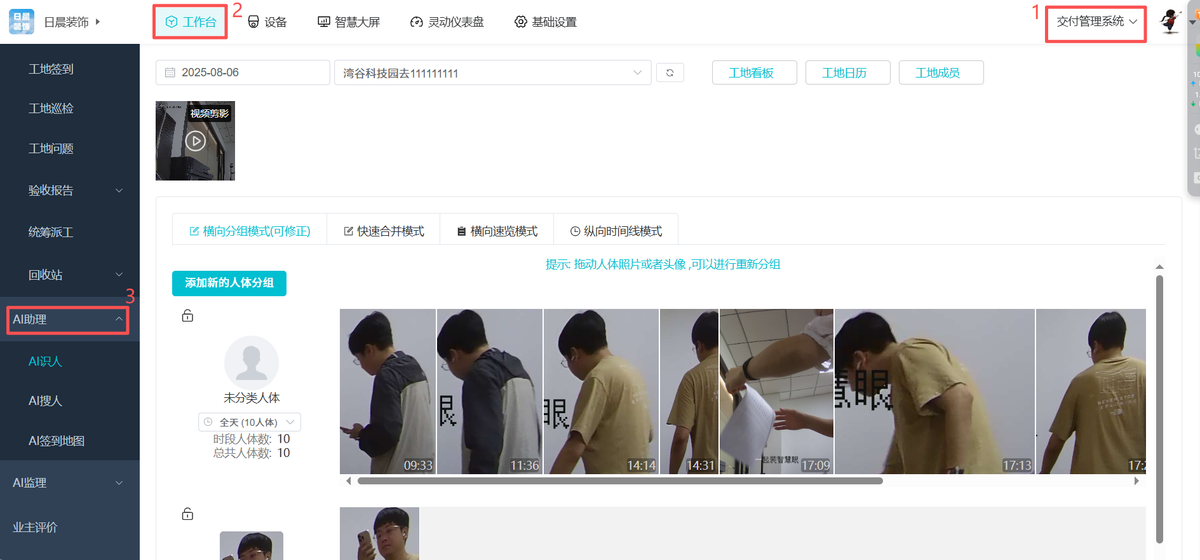Open the second group's person photo
Image resolution: width=1200 pixels, height=560 pixels.
tap(379, 534)
